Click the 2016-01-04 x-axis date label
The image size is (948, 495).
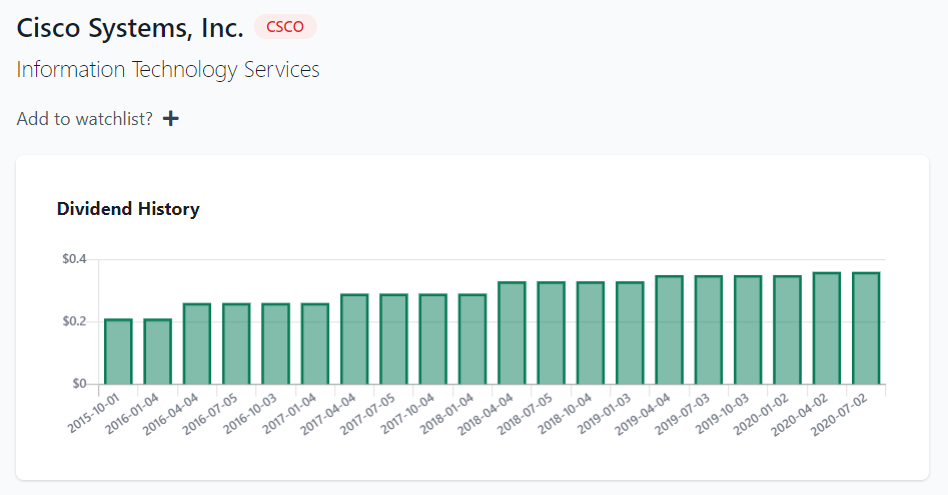[x=132, y=413]
